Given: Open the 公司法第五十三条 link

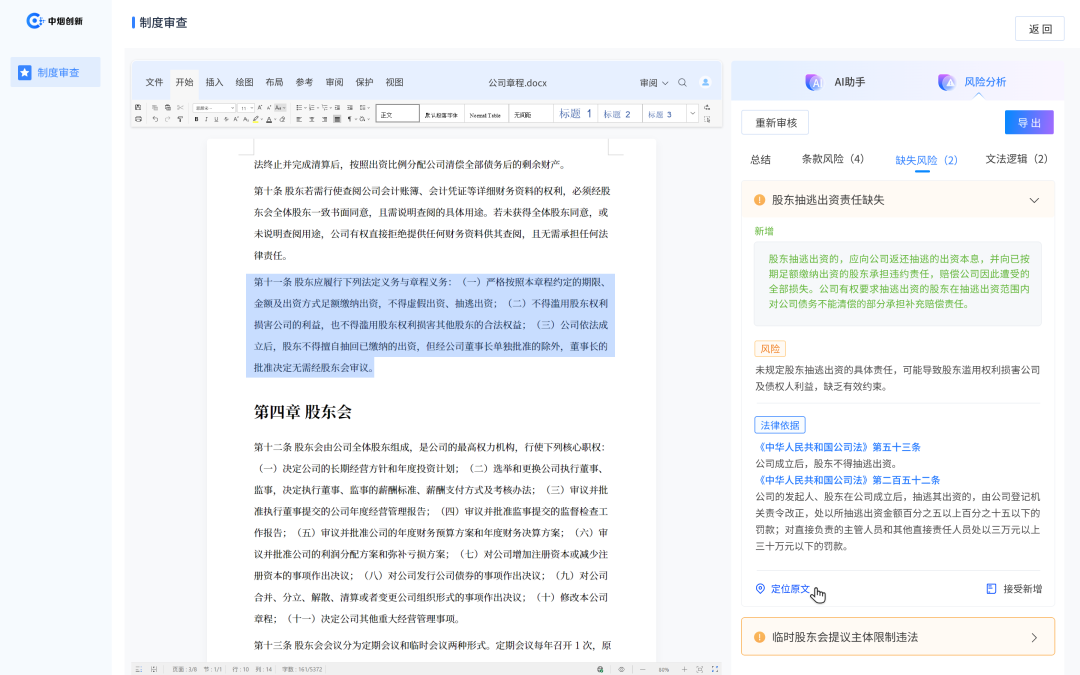Looking at the screenshot, I should coord(839,447).
